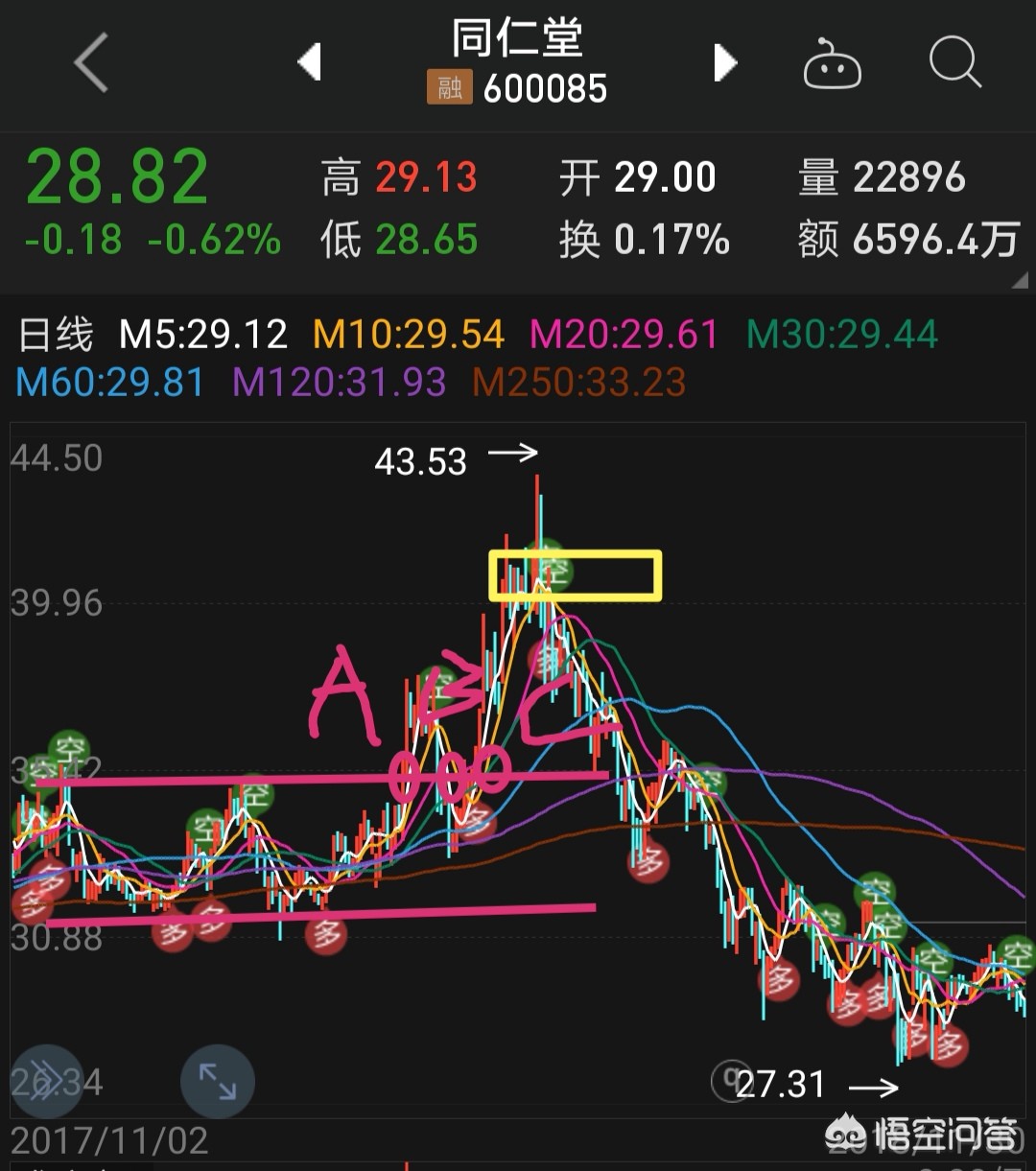This screenshot has height=1171, width=1036.
Task: Tap the 融 margin trading badge
Action: (449, 89)
